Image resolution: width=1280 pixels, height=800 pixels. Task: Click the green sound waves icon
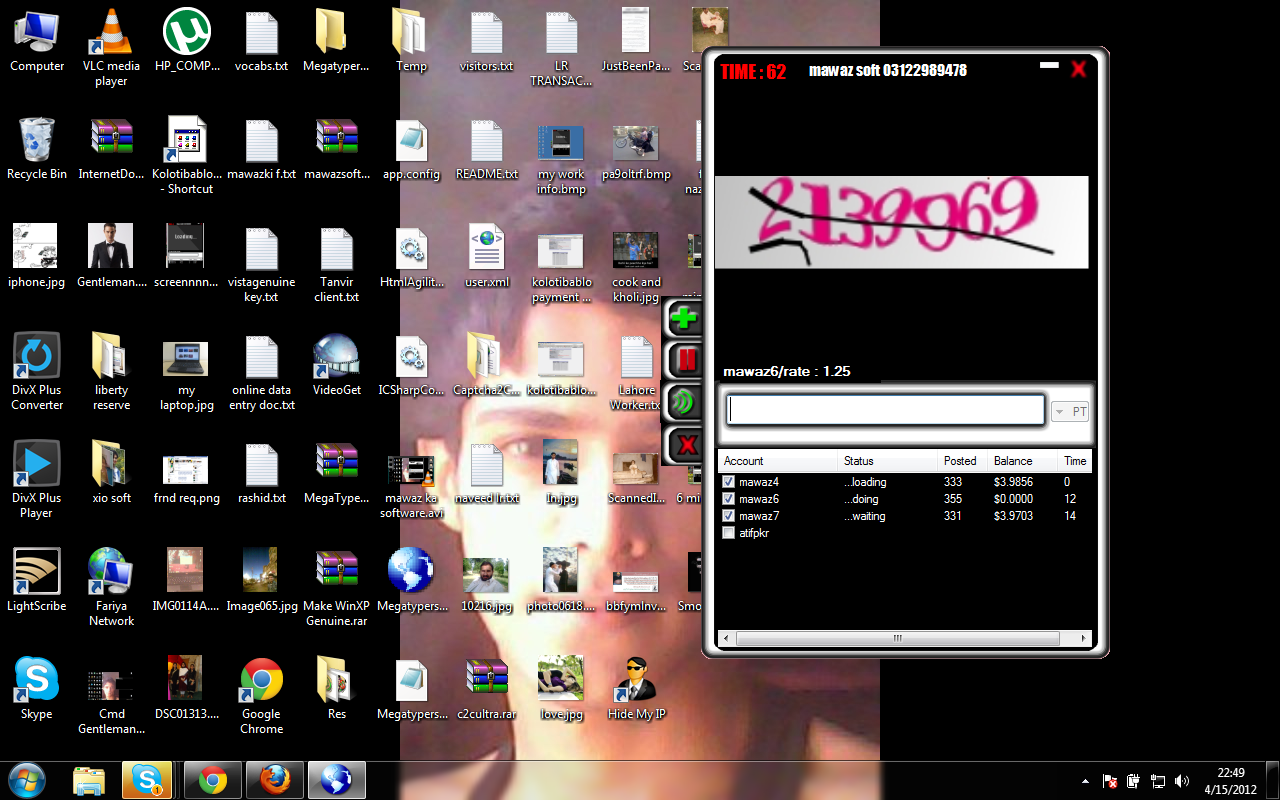684,402
